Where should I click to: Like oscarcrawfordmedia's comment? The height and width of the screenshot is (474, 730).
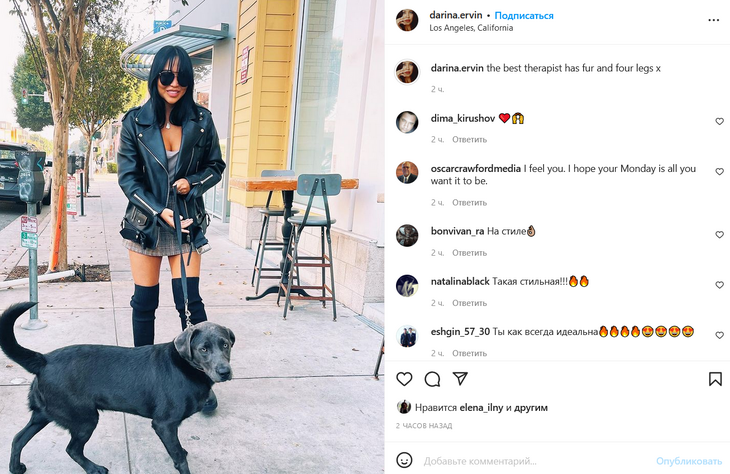click(x=719, y=172)
